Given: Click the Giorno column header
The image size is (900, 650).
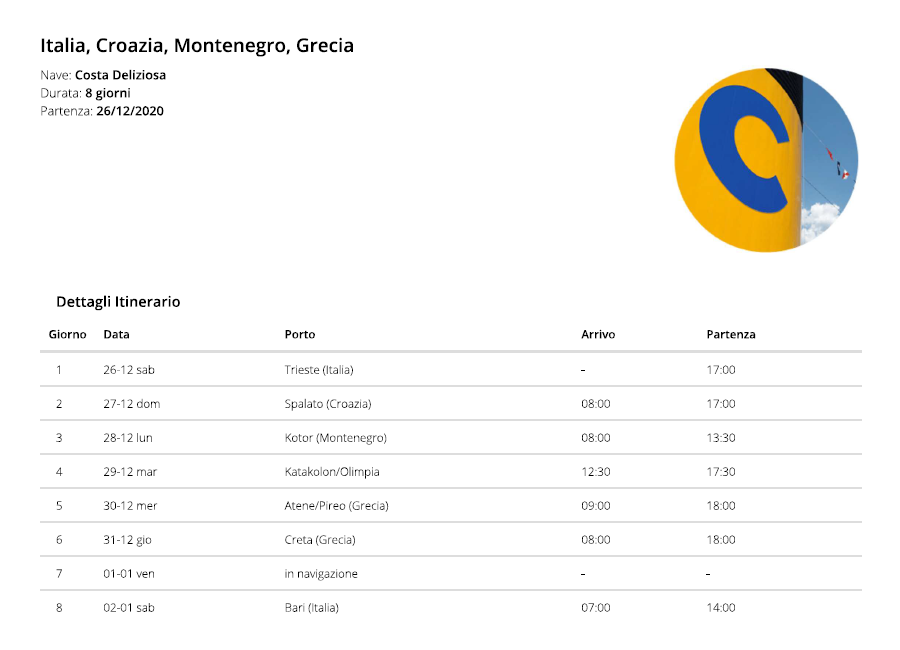Looking at the screenshot, I should [68, 335].
